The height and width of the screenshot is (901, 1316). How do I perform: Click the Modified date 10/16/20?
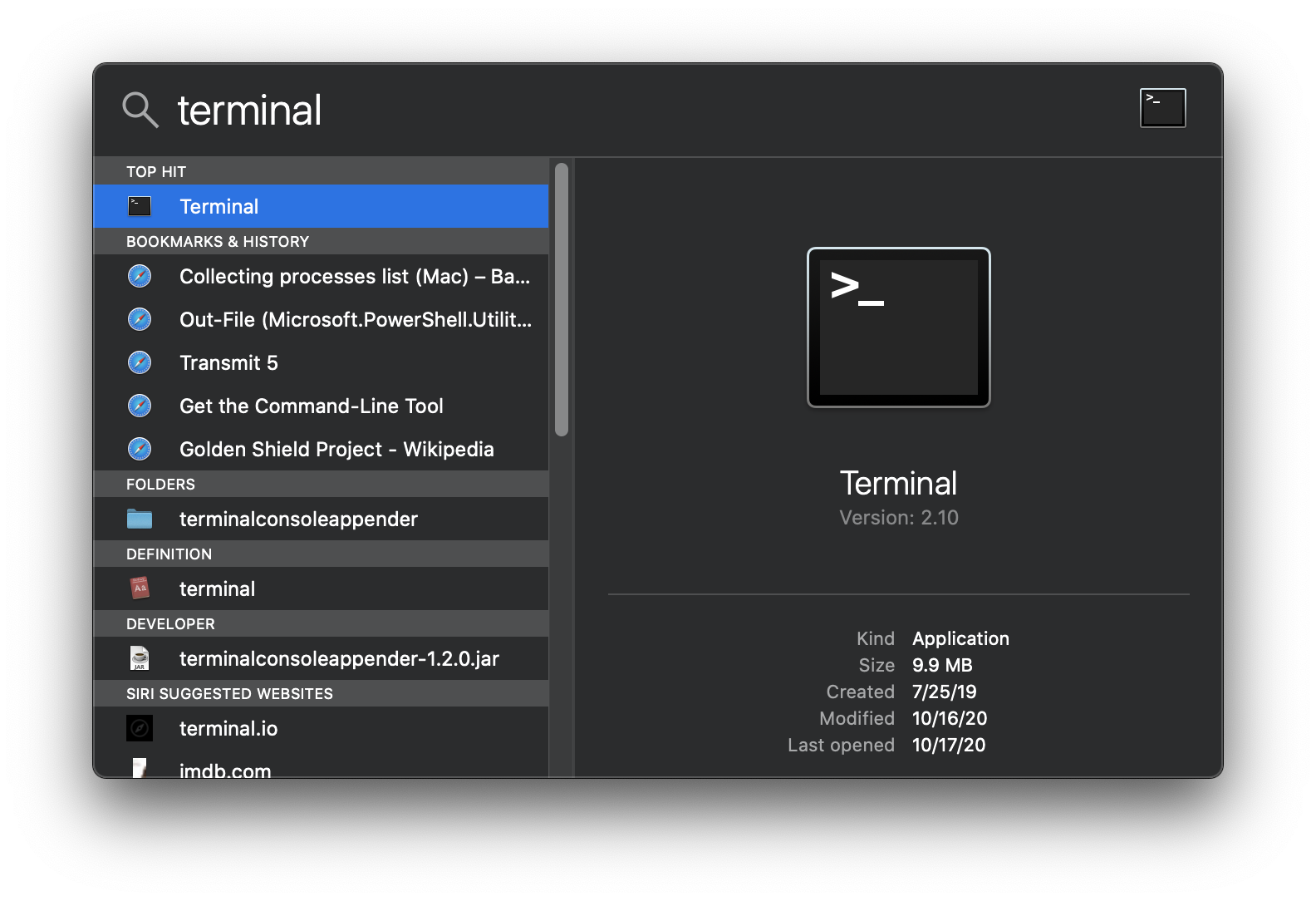pyautogui.click(x=950, y=718)
